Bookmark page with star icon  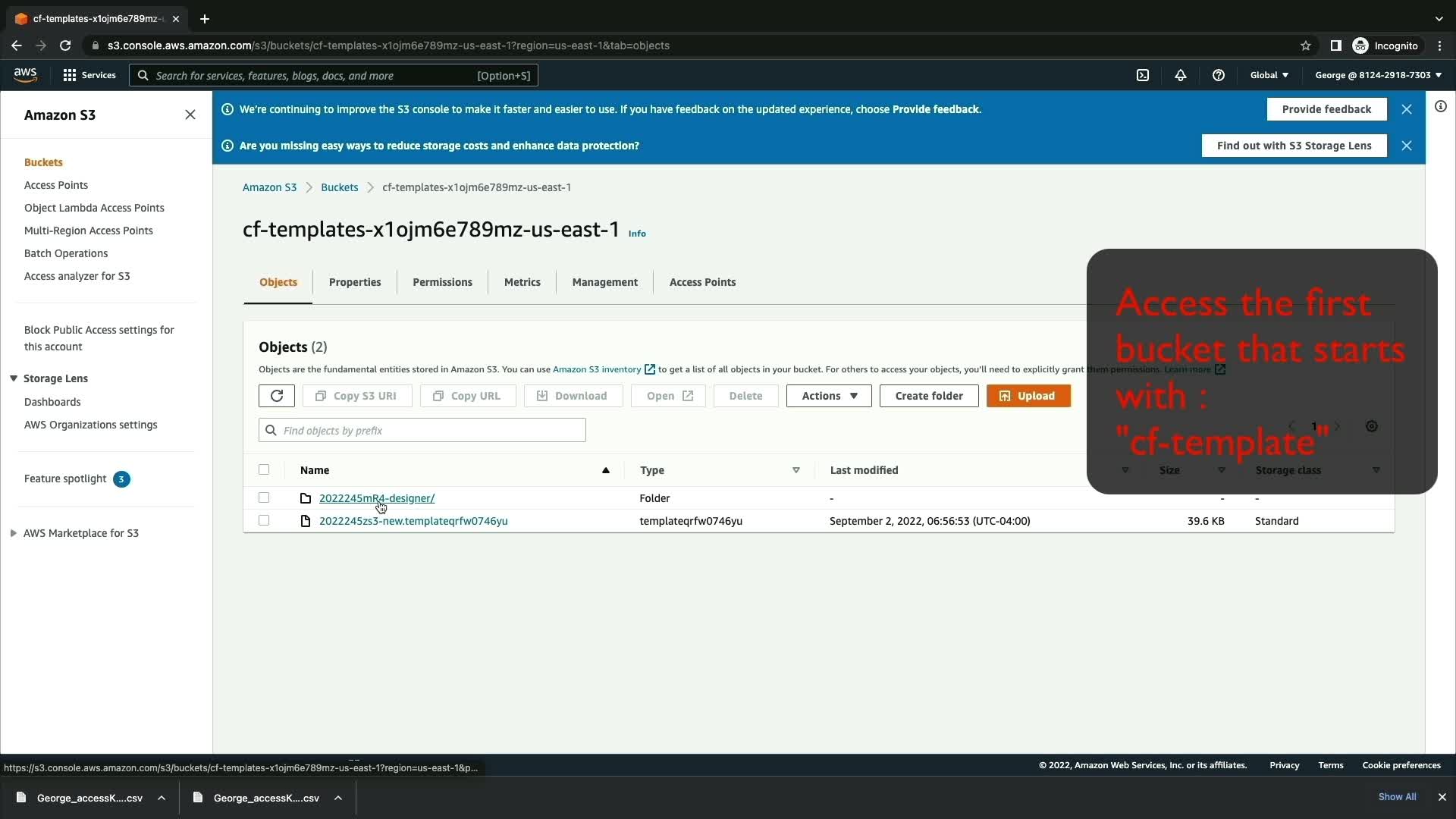pyautogui.click(x=1306, y=45)
